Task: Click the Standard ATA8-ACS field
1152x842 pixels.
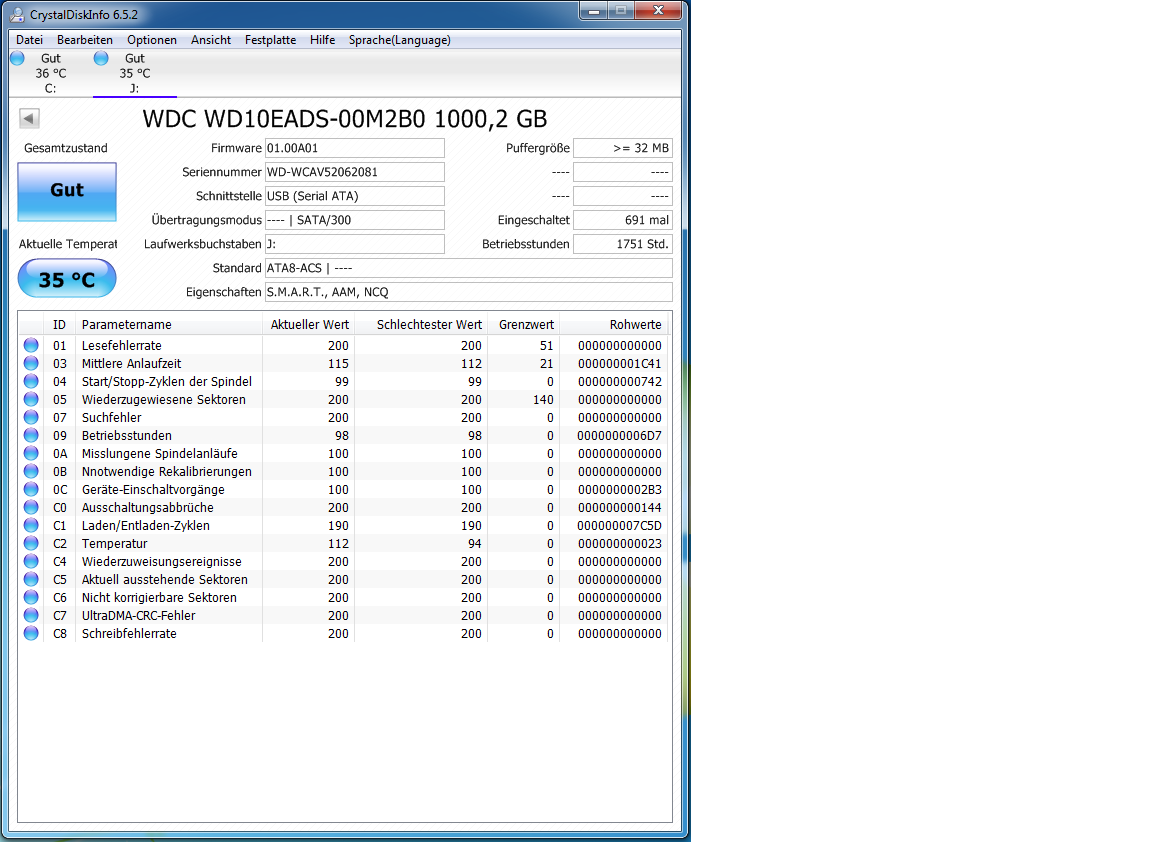Action: [x=468, y=268]
